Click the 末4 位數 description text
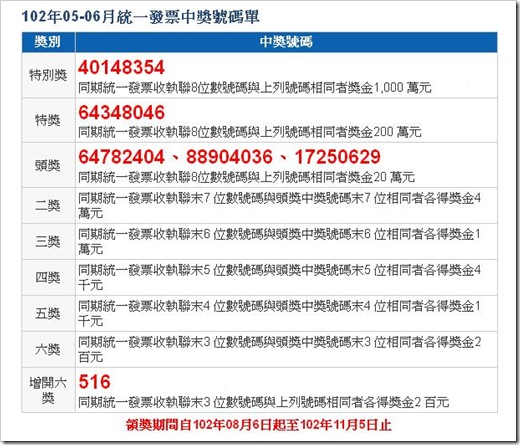Screen dimensions: 520x445 pos(280,313)
